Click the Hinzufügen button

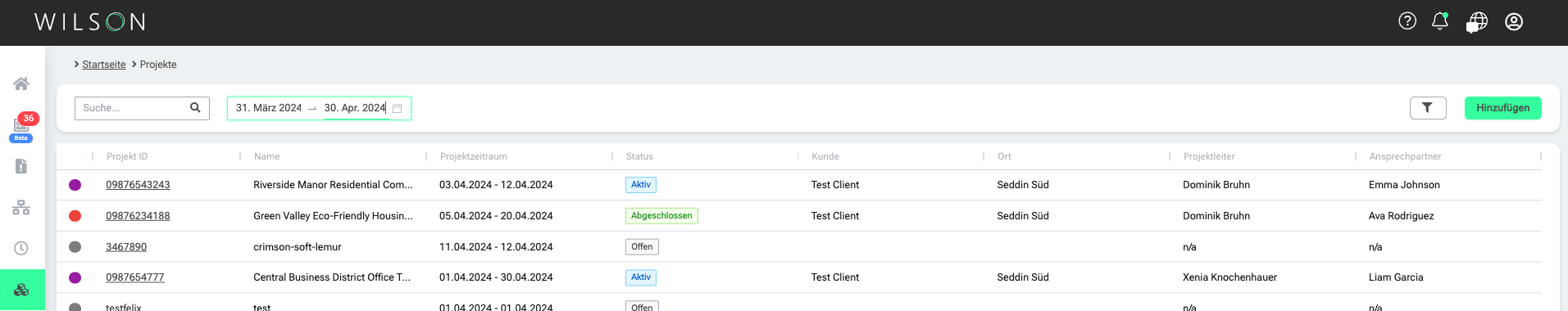pyautogui.click(x=1502, y=108)
